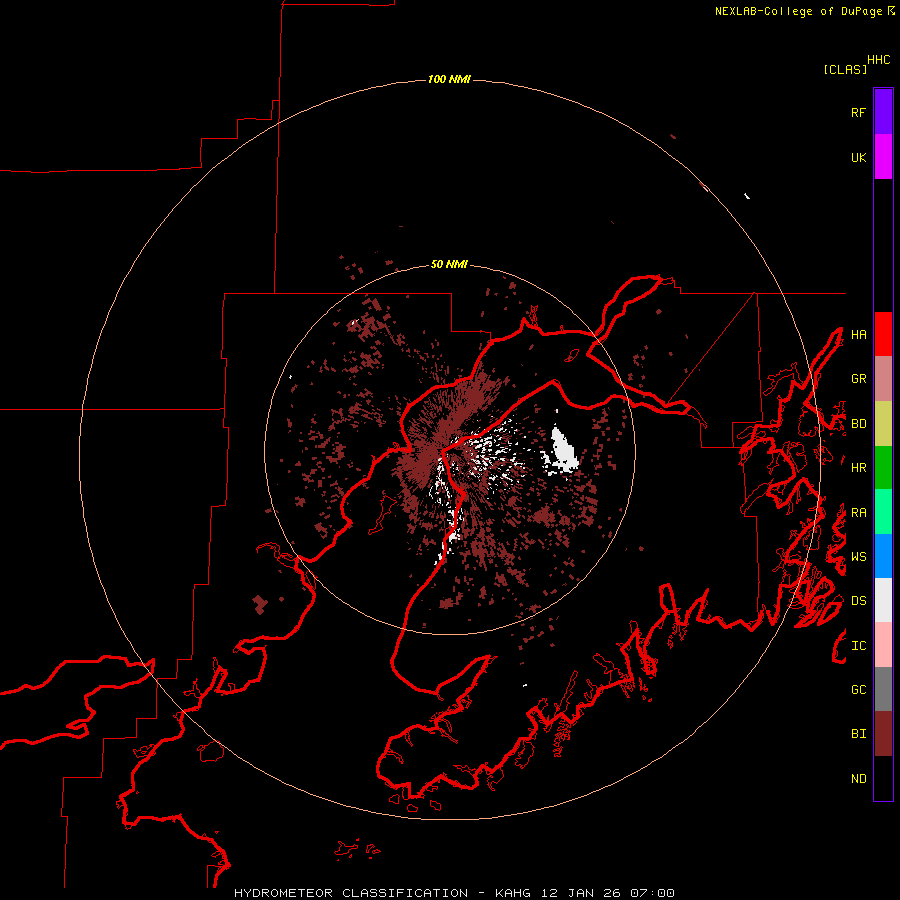The height and width of the screenshot is (900, 900).
Task: Select the IC pink legend swatch
Action: pyautogui.click(x=883, y=645)
